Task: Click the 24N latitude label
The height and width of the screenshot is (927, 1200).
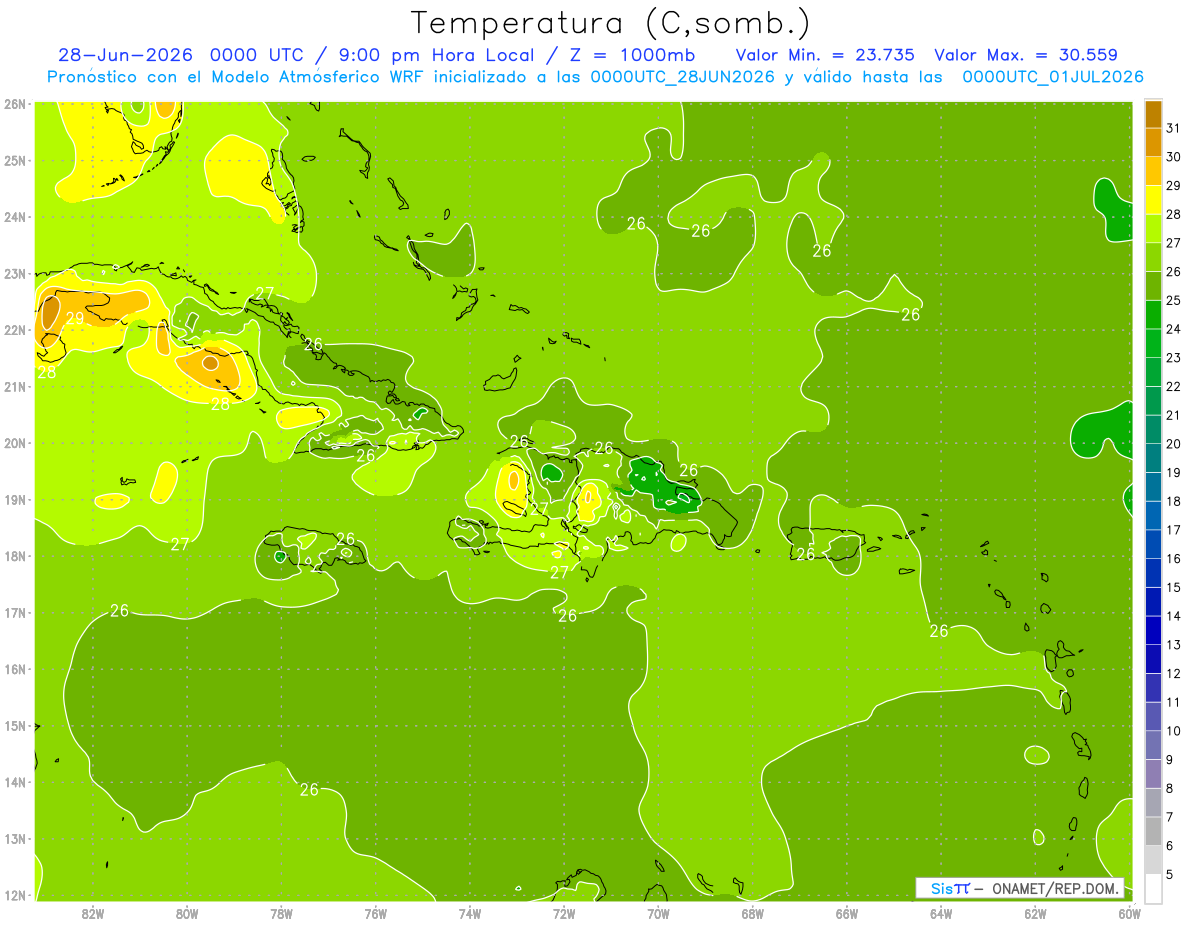Action: tap(14, 217)
